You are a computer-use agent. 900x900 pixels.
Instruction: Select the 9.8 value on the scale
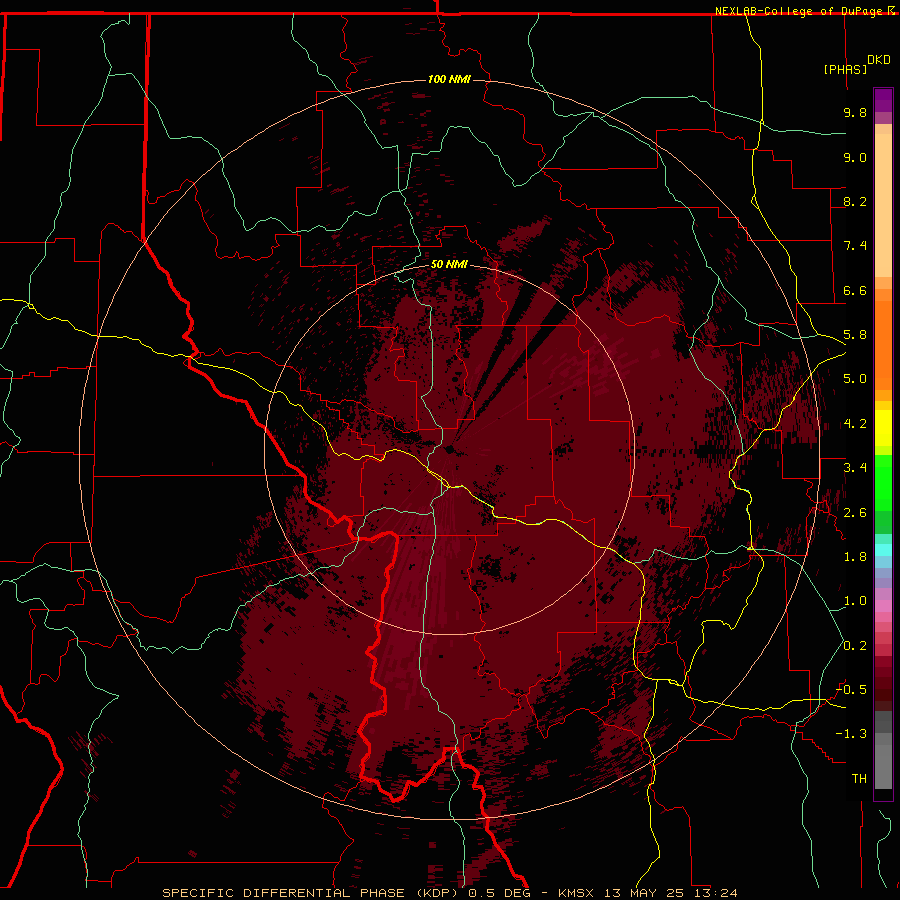click(855, 112)
